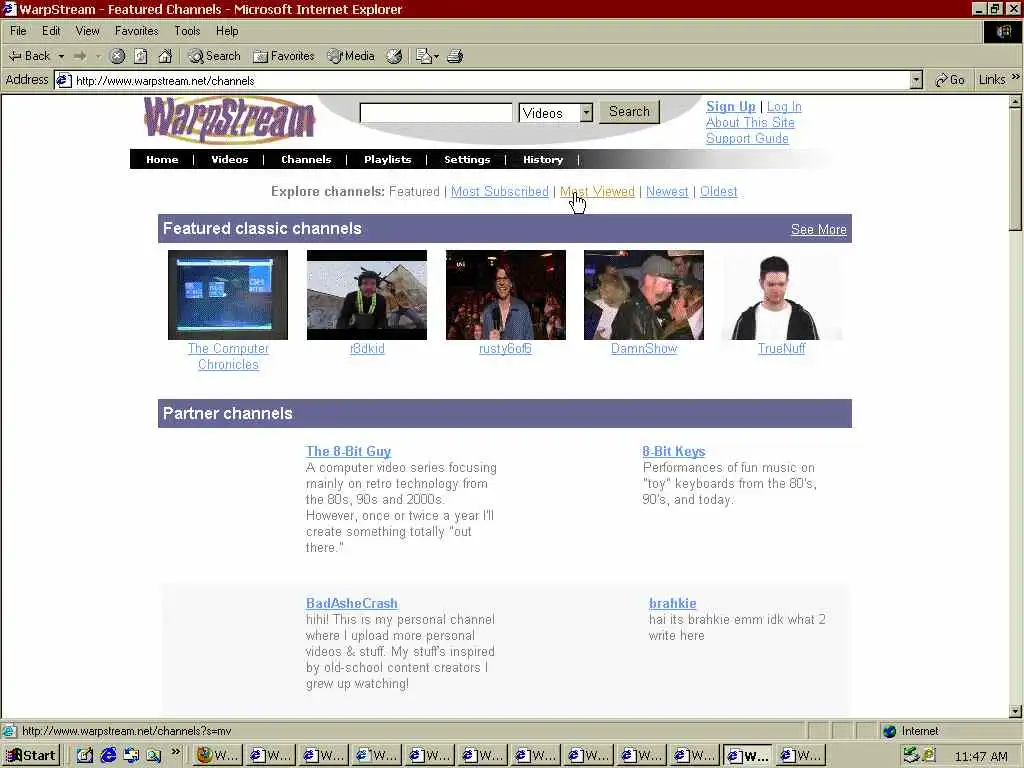Click the DamnShow channel name link
Screen dimensions: 1024x768
pos(644,349)
